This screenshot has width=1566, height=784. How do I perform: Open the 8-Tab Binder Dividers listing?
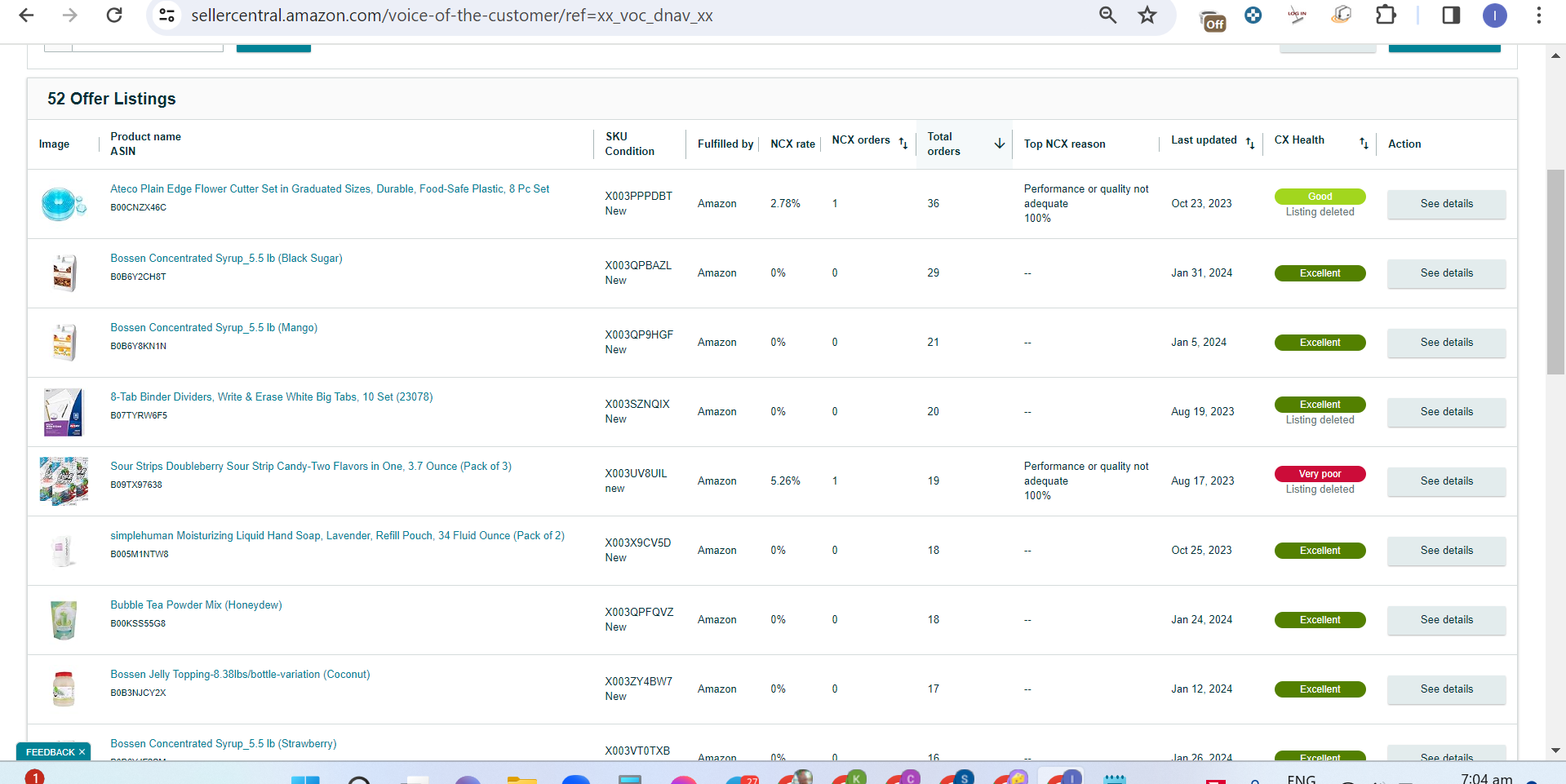272,396
